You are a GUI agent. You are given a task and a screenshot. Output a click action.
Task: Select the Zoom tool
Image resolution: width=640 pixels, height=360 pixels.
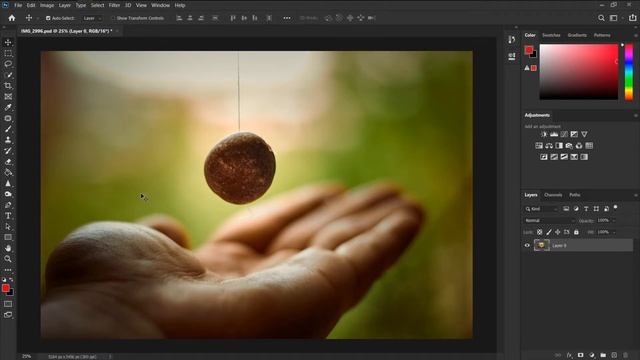point(8,259)
